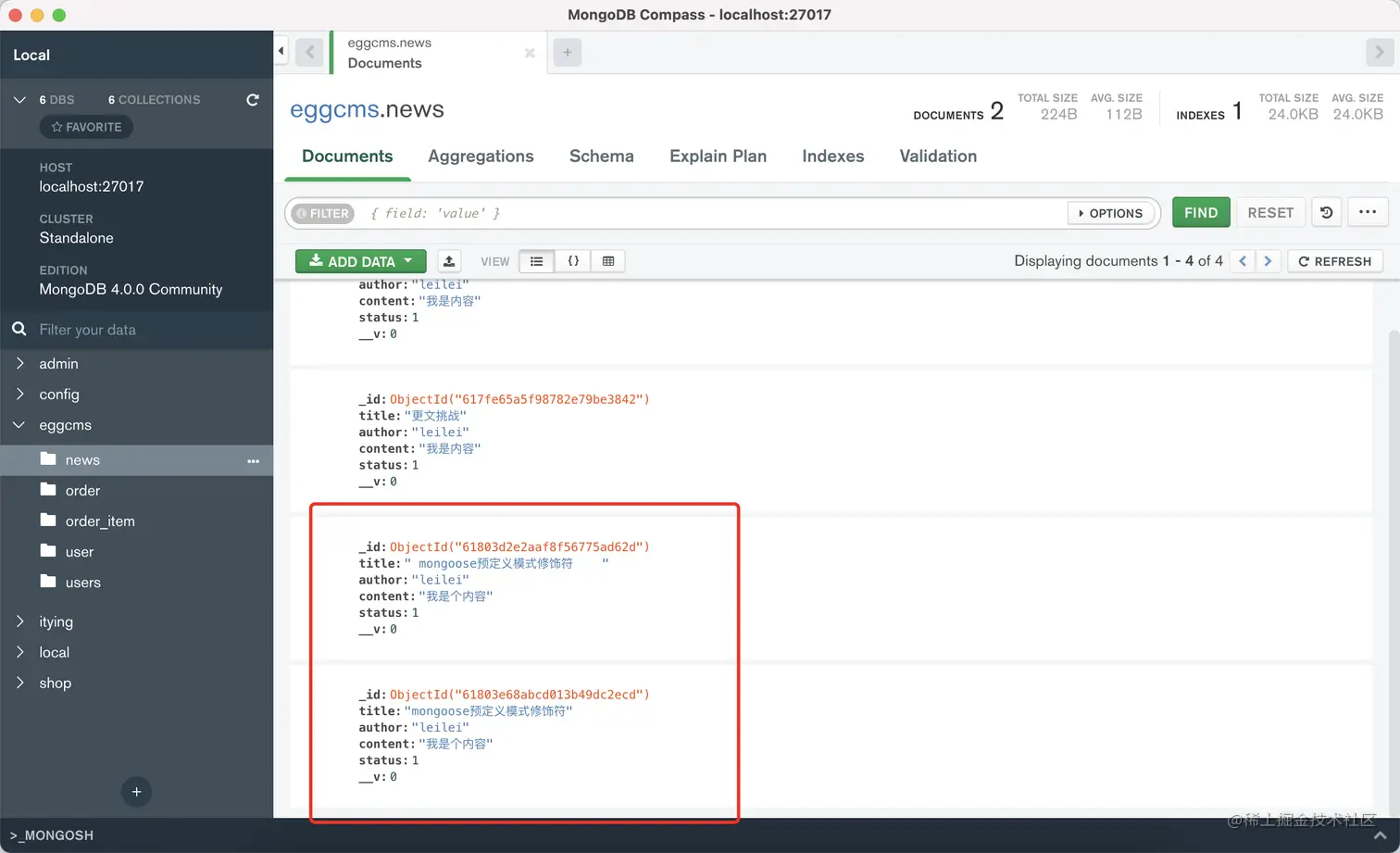1400x853 pixels.
Task: Click the users collection folder icon
Action: 49,581
